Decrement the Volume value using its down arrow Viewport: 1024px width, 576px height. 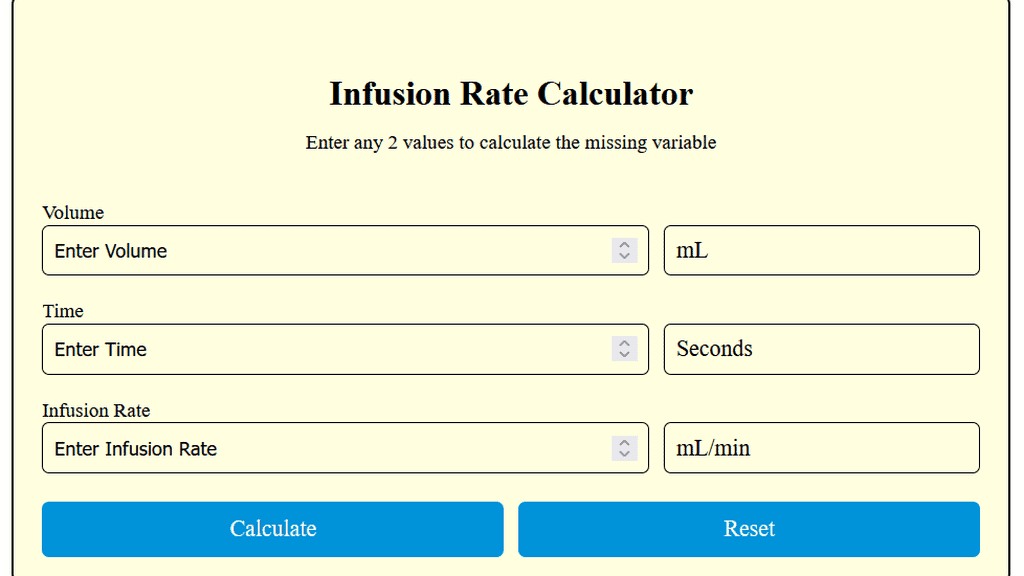624,256
